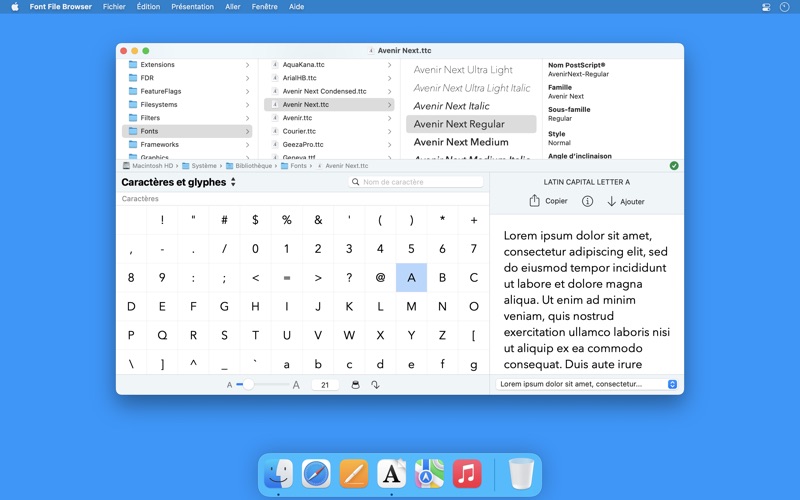Open the Aller menu
800x500 pixels.
[x=233, y=7]
